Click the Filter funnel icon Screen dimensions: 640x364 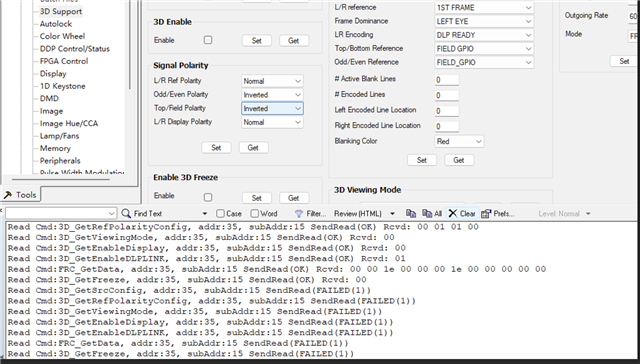pyautogui.click(x=299, y=213)
